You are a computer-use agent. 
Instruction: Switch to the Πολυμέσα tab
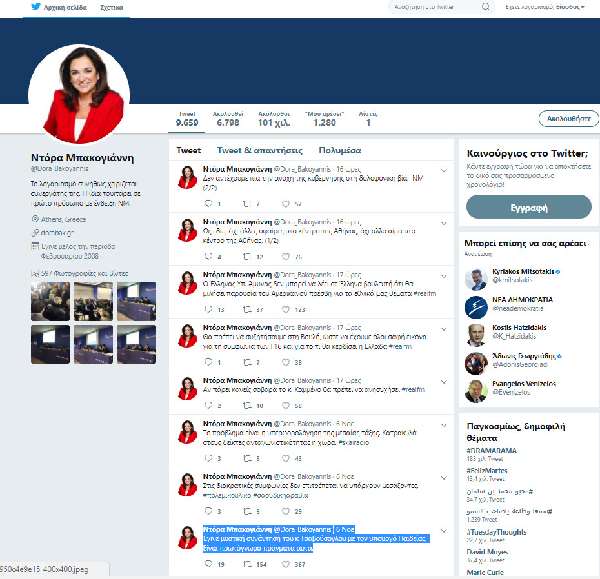(x=340, y=150)
